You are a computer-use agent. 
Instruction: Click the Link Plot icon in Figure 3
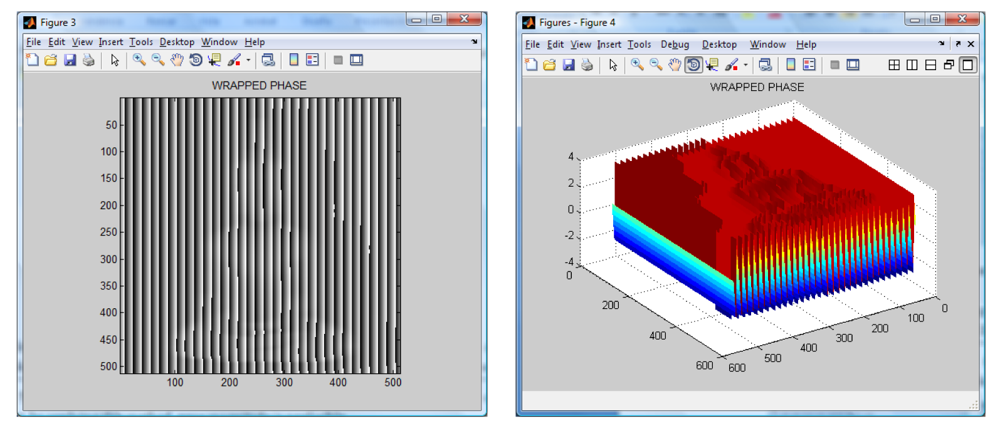click(x=268, y=61)
